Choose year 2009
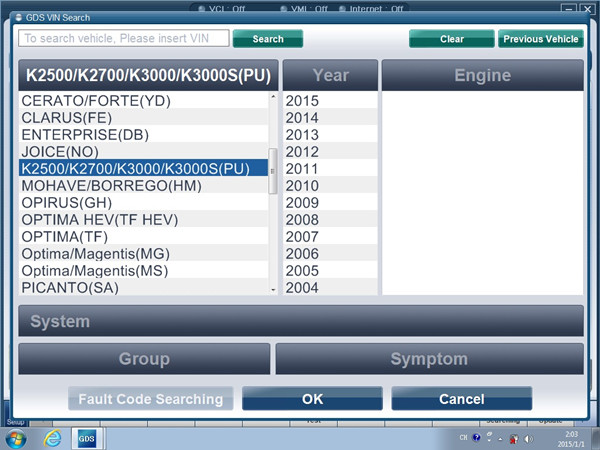600x450 pixels. [x=330, y=202]
